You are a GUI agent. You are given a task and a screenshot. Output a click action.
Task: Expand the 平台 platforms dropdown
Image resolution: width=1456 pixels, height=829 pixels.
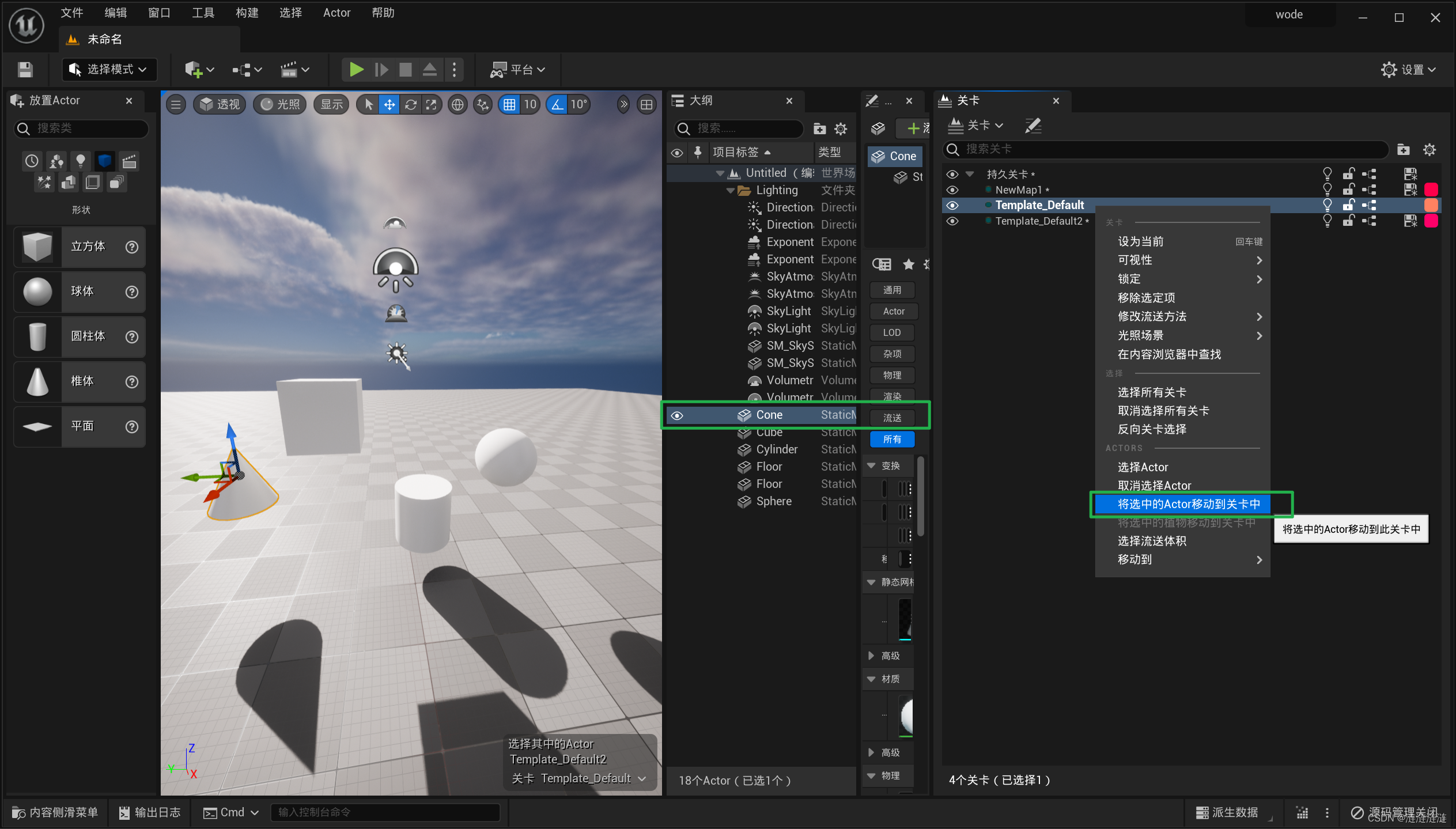tap(517, 70)
